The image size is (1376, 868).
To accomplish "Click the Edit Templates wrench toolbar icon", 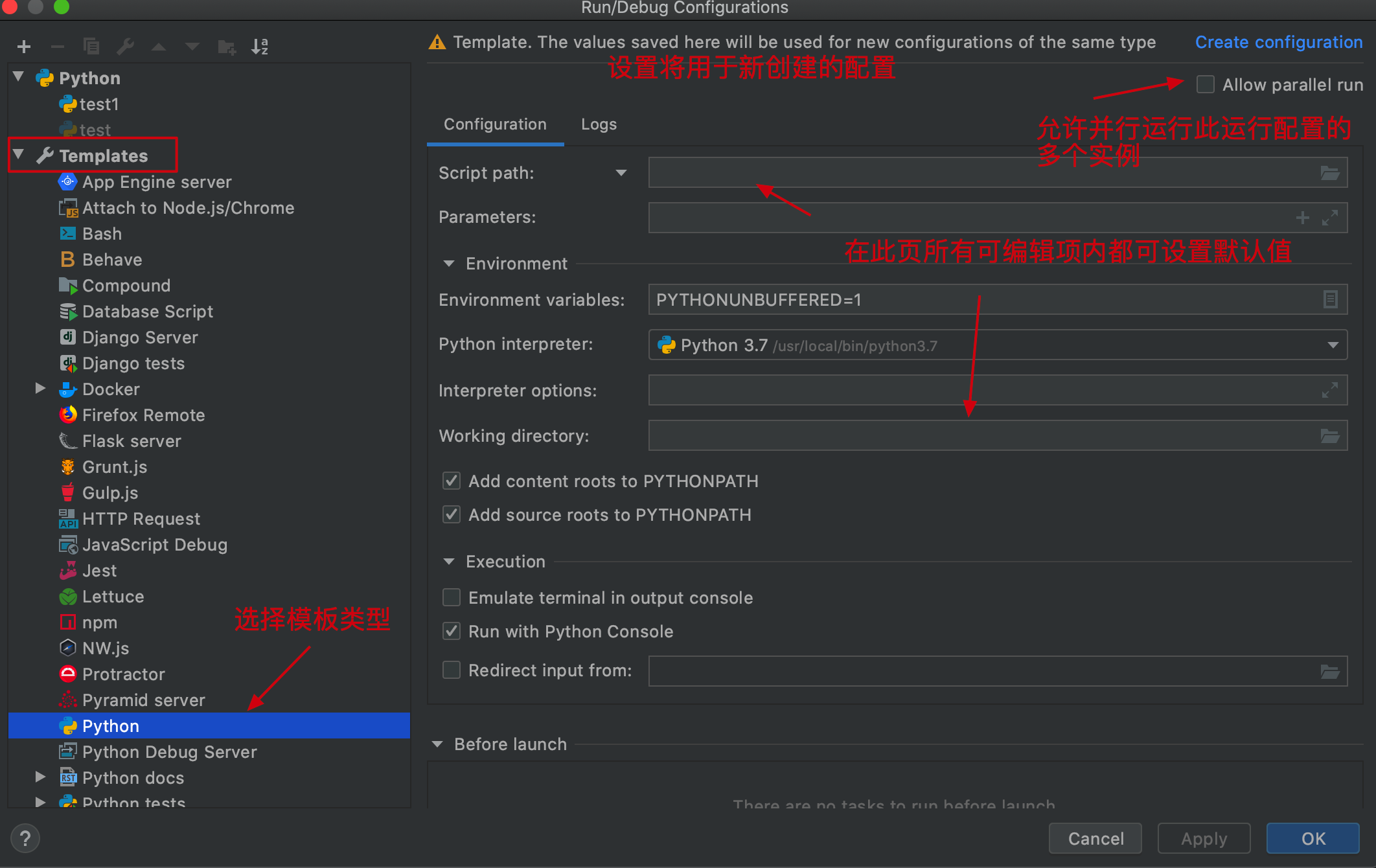I will [125, 47].
